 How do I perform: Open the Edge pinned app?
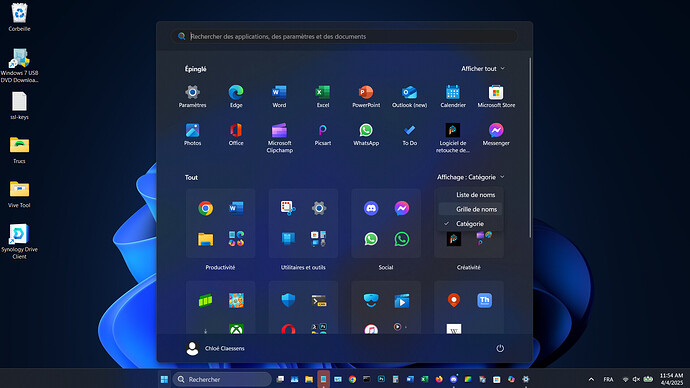click(236, 96)
